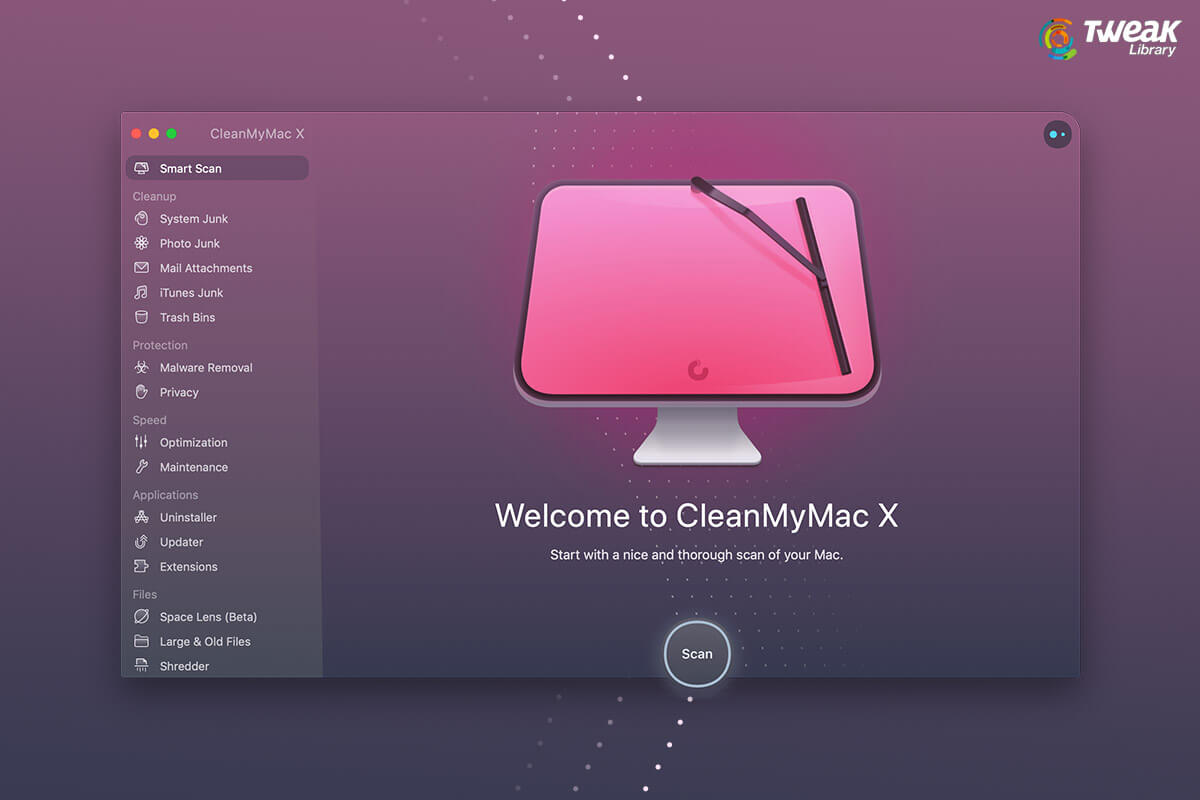Select the Large & Old Files folder icon
The image size is (1200, 800).
143,641
